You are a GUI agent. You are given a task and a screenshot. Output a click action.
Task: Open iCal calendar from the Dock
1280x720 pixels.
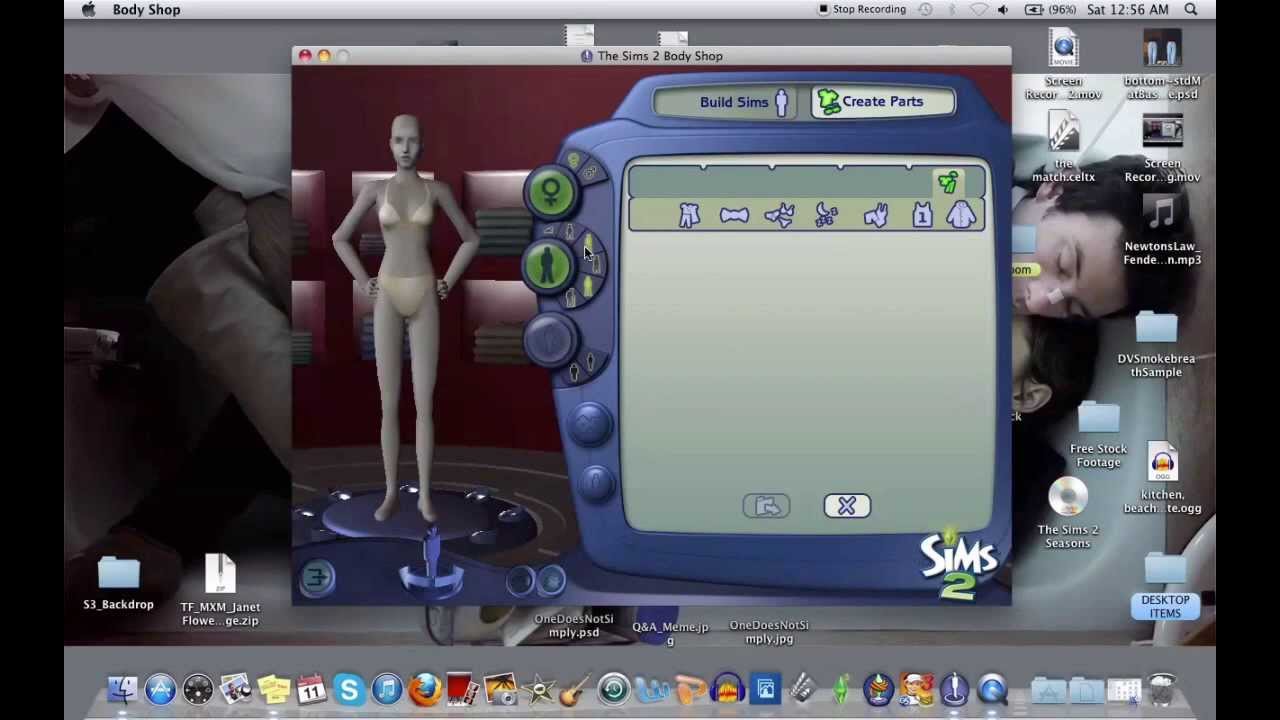point(311,690)
